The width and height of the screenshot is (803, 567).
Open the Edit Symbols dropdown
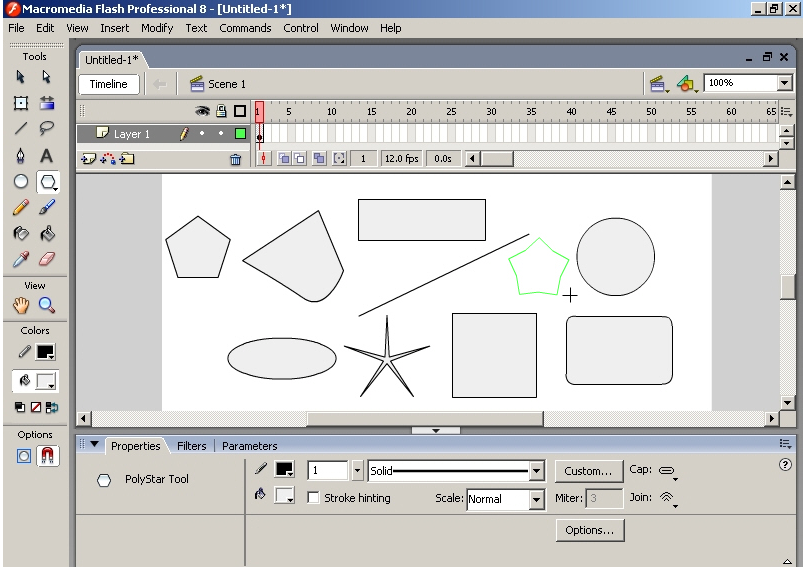click(687, 84)
